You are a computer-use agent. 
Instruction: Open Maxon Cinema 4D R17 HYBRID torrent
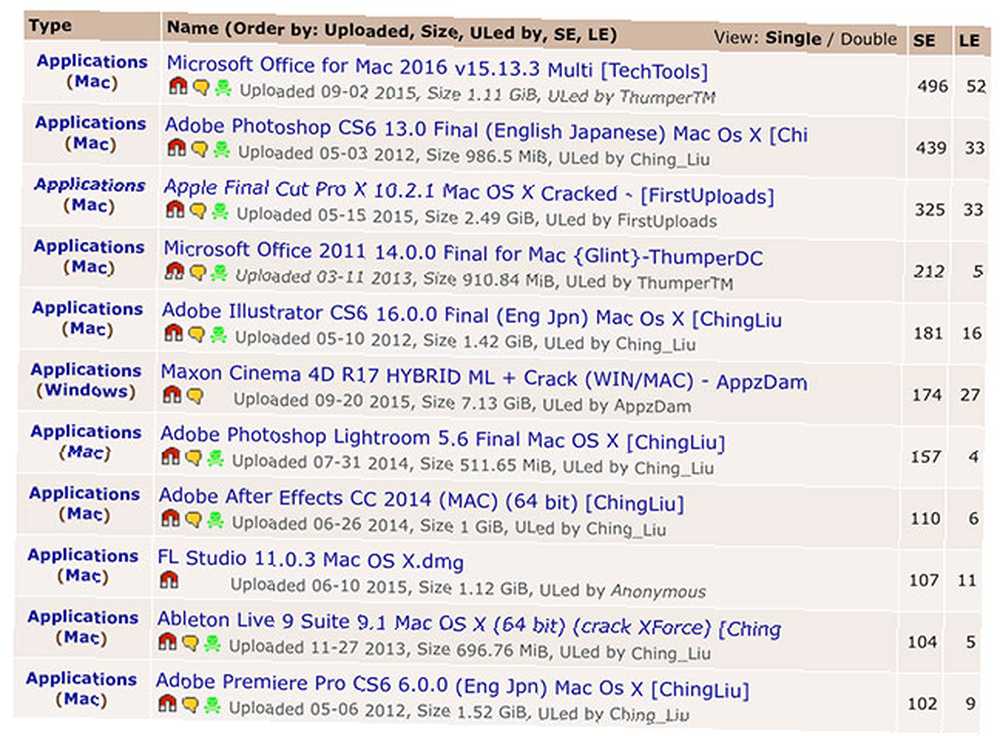coord(483,378)
